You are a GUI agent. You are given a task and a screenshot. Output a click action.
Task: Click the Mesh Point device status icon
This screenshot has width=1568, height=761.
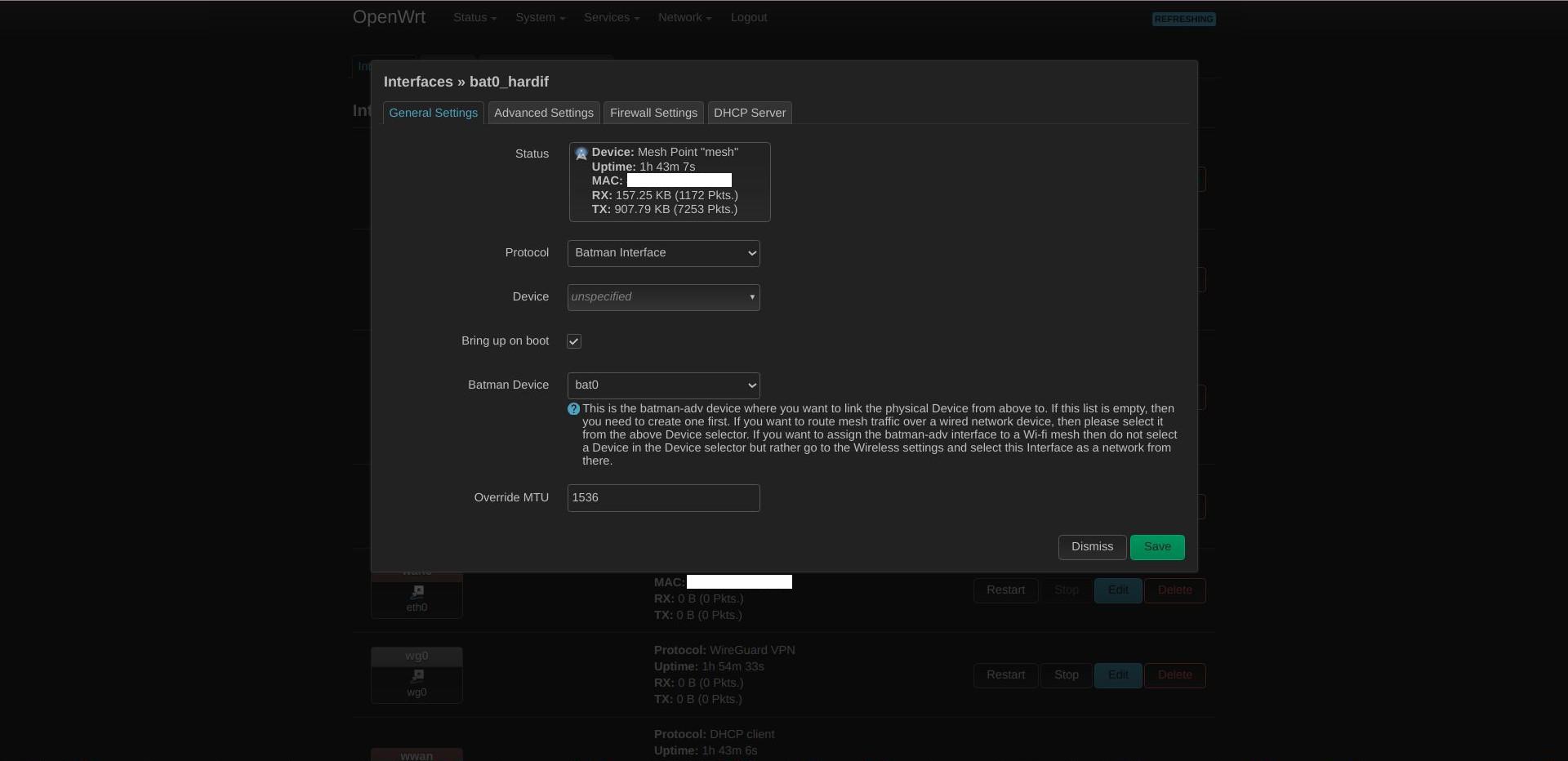pyautogui.click(x=581, y=154)
